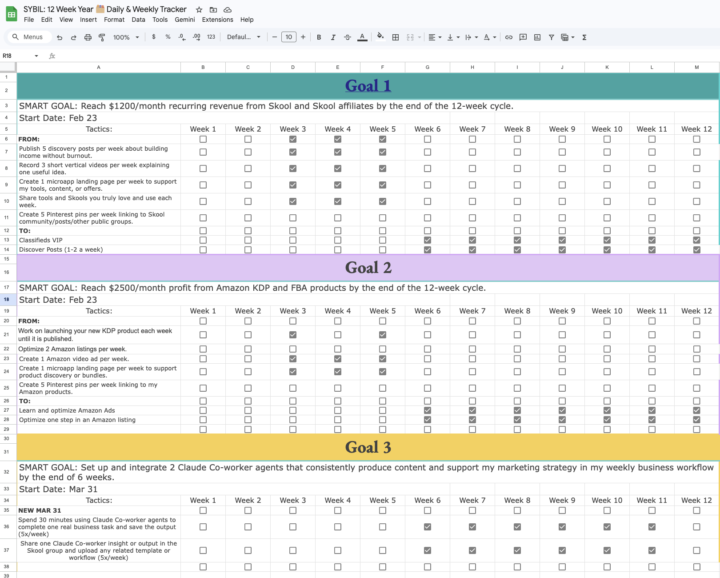Print the spreadsheet

88,37
